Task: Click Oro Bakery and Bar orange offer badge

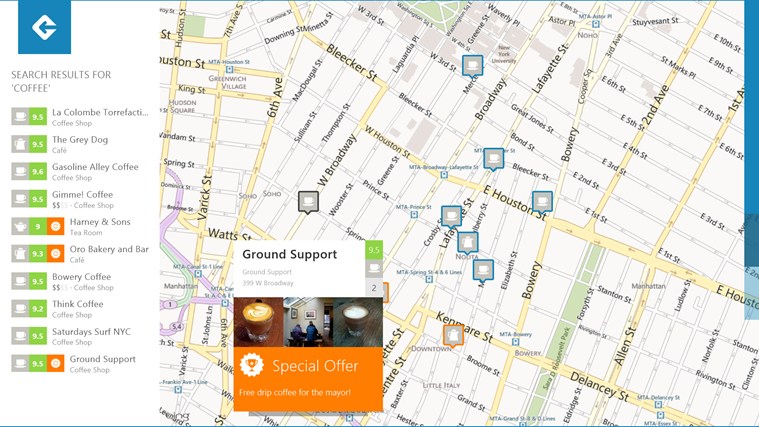Action: point(56,254)
